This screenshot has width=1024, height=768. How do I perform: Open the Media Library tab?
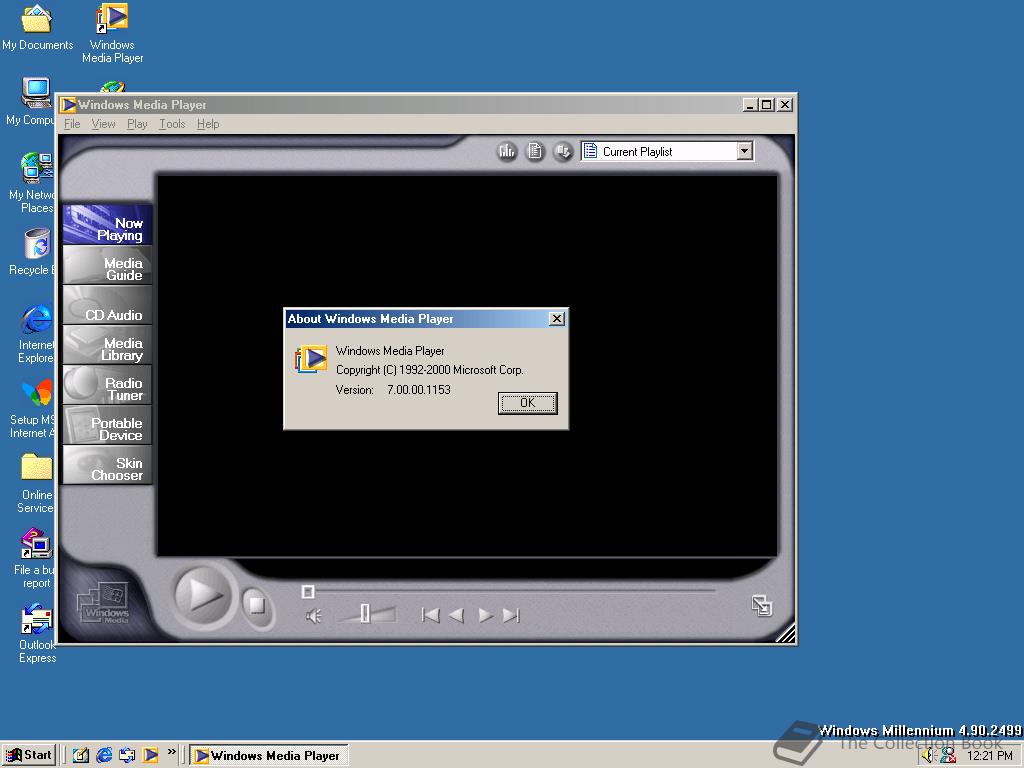[108, 345]
